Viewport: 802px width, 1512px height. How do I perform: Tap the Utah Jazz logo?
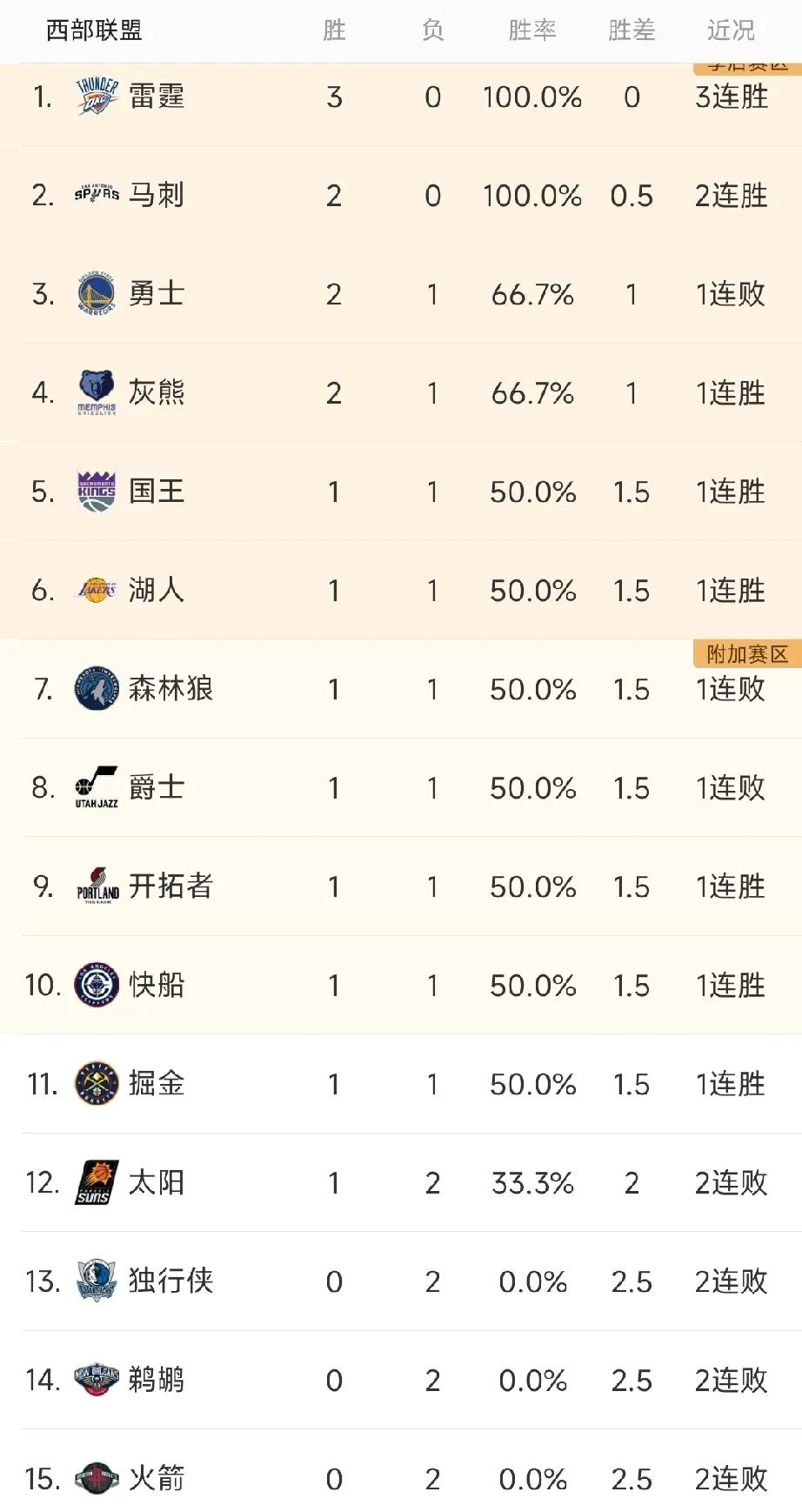[97, 787]
